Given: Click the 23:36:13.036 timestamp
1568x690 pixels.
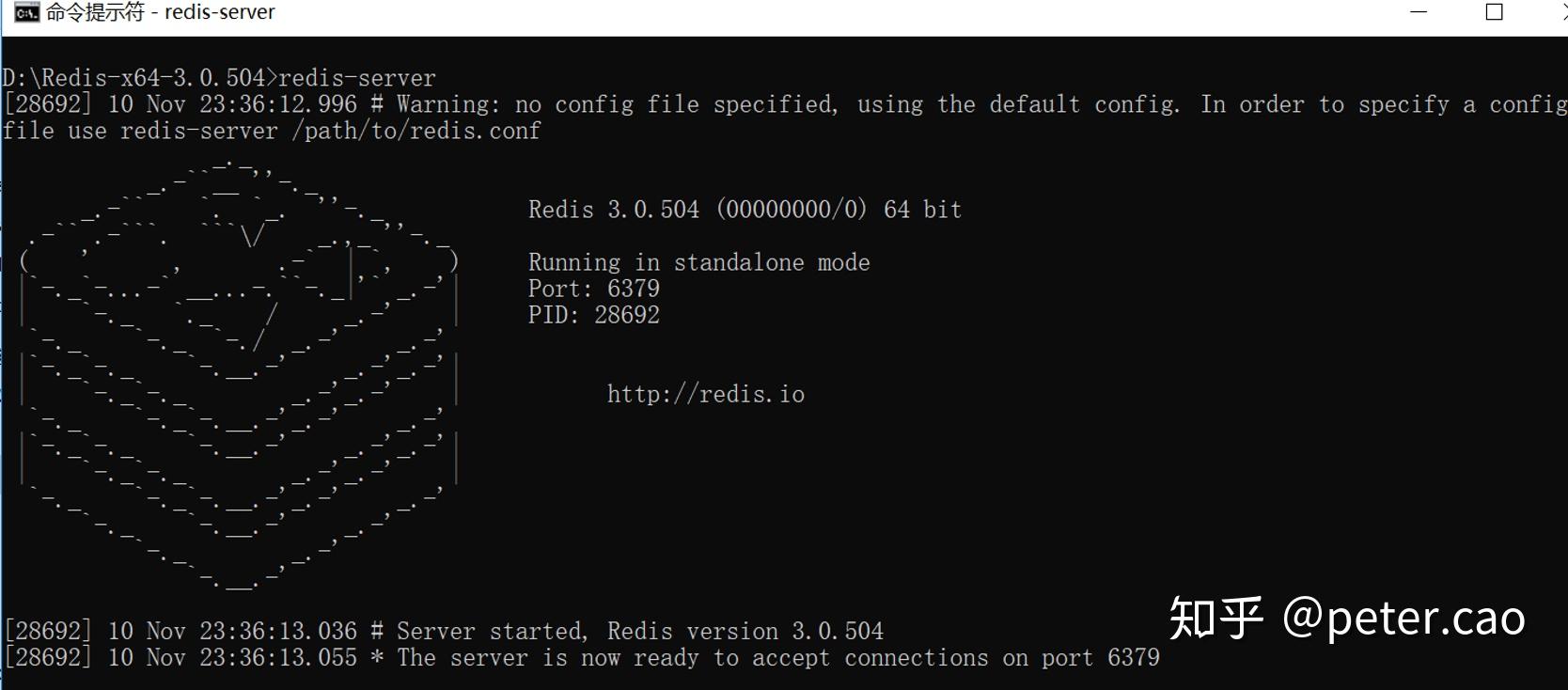Looking at the screenshot, I should click(278, 631).
